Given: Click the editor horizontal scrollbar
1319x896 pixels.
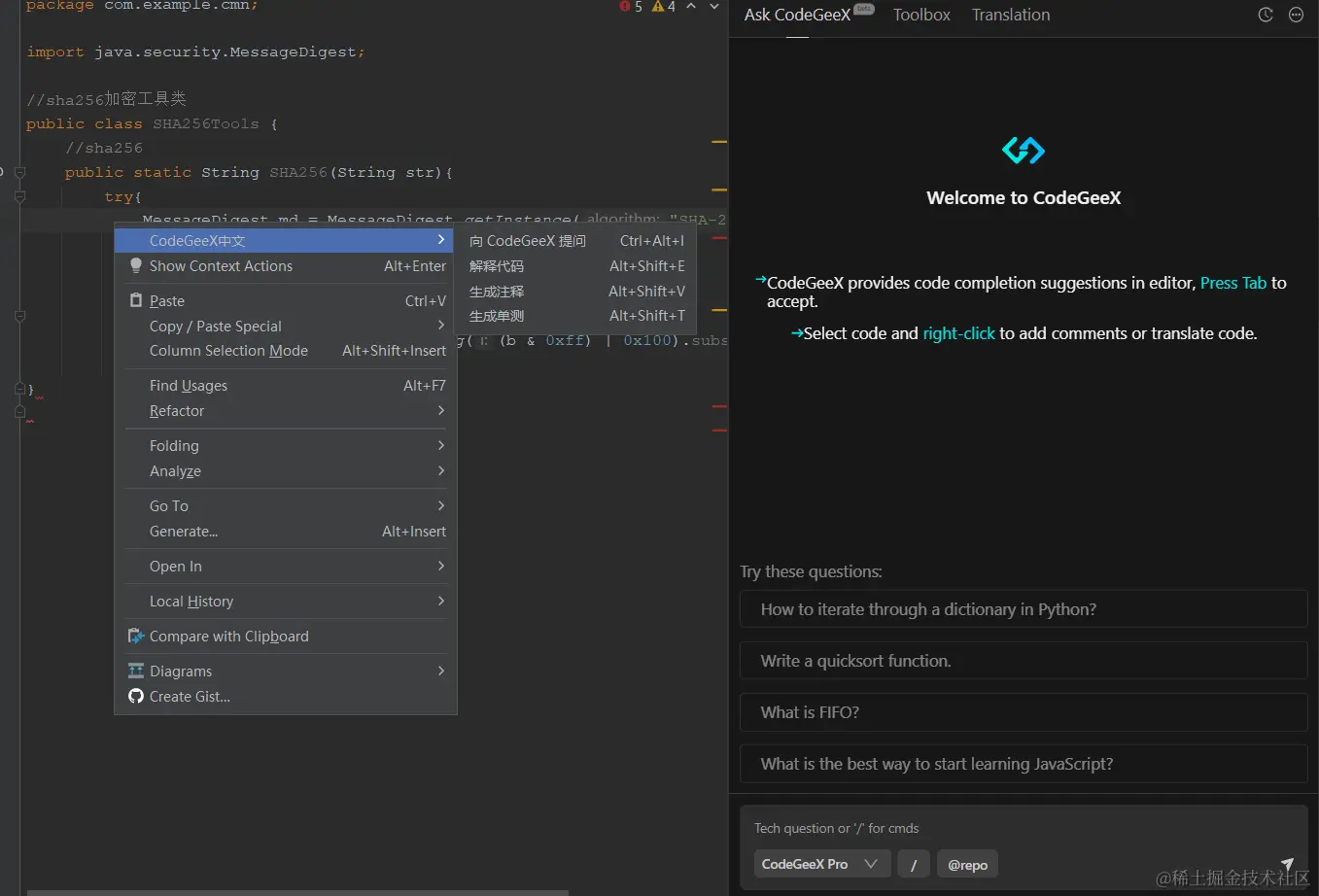Looking at the screenshot, I should (x=297, y=892).
